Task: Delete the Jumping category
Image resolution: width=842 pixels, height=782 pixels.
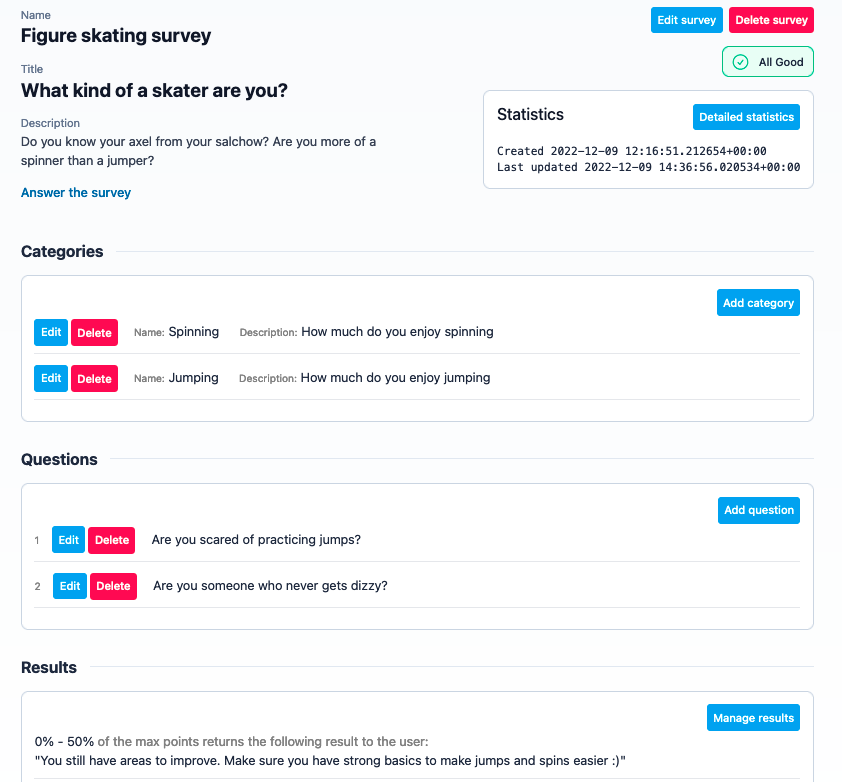Action: (93, 378)
